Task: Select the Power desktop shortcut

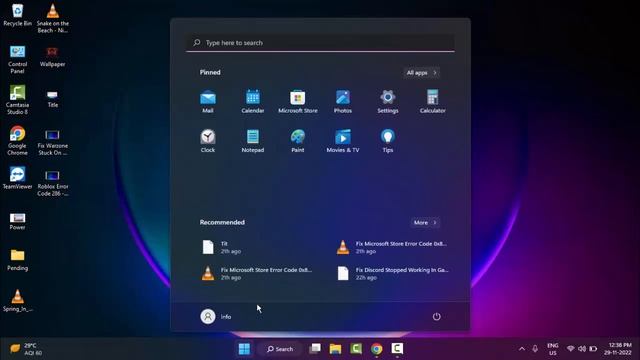Action: tap(17, 222)
